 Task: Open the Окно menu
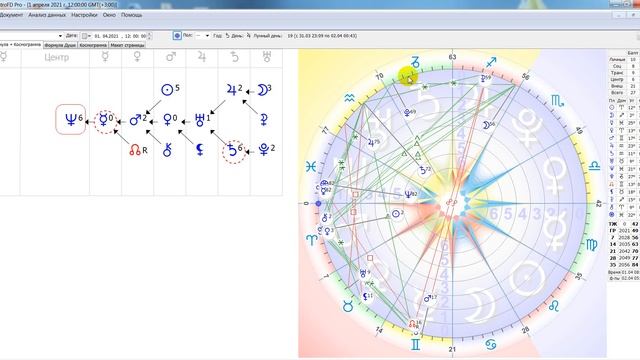coord(109,15)
